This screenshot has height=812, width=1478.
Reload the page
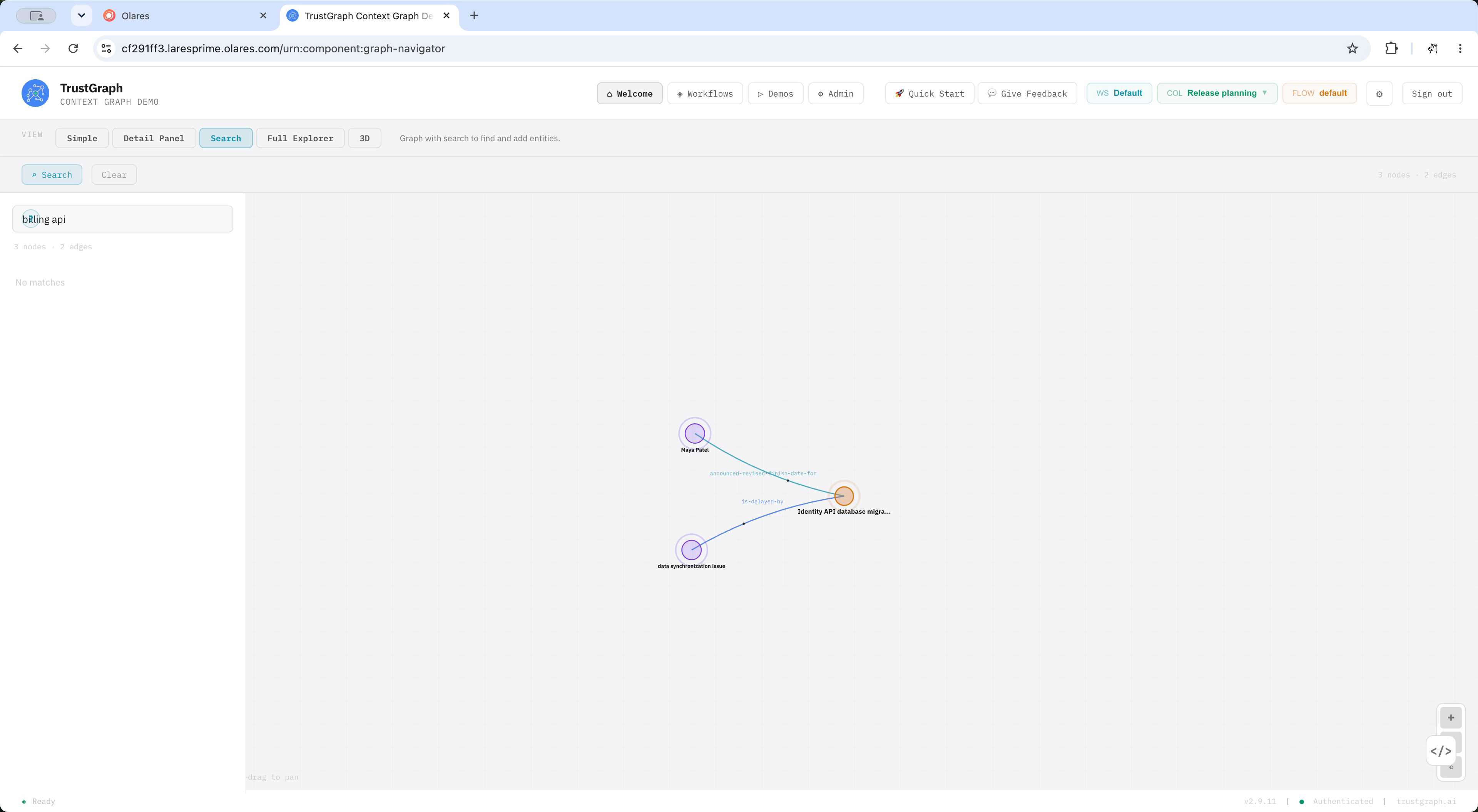(x=73, y=49)
